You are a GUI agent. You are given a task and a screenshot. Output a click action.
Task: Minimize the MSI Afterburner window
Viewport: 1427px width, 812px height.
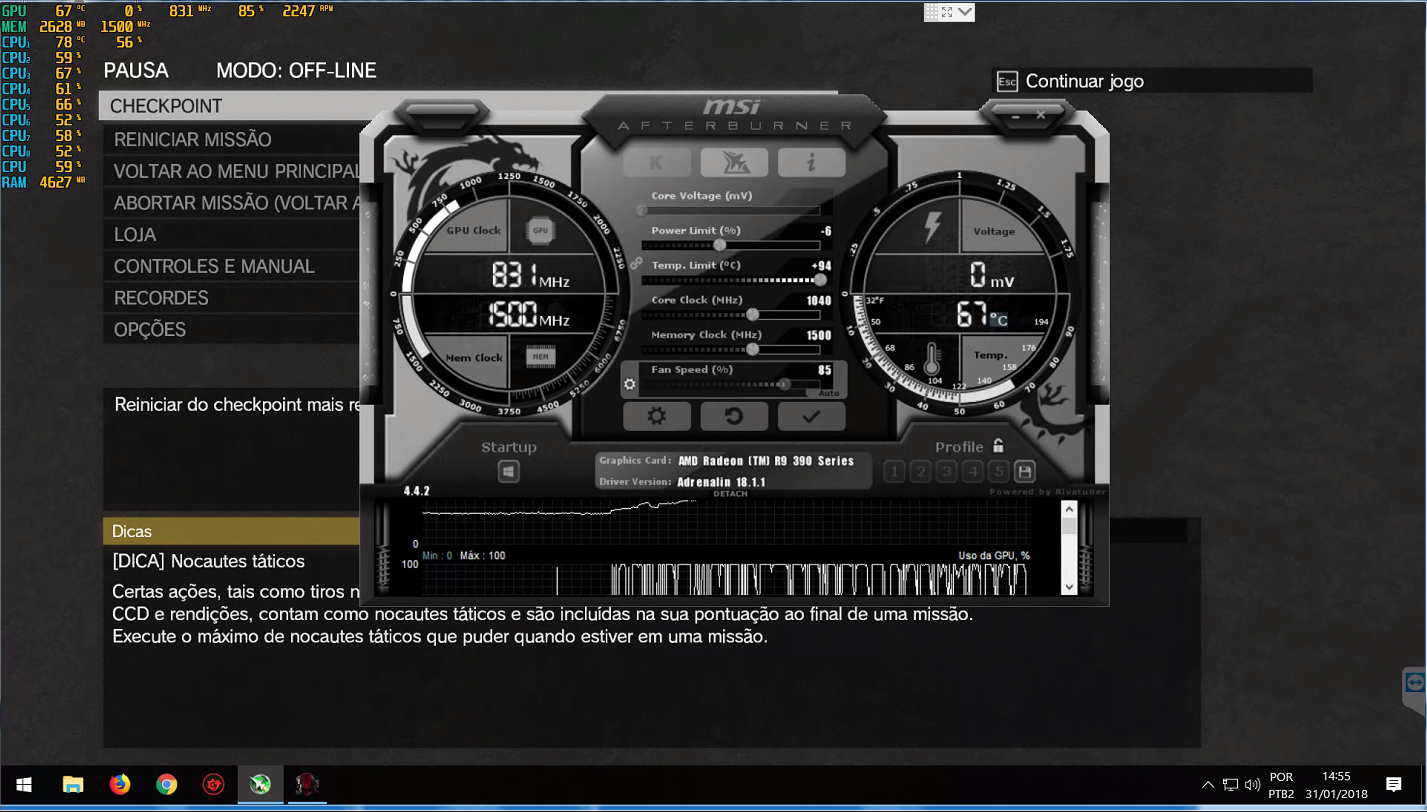coord(1017,116)
